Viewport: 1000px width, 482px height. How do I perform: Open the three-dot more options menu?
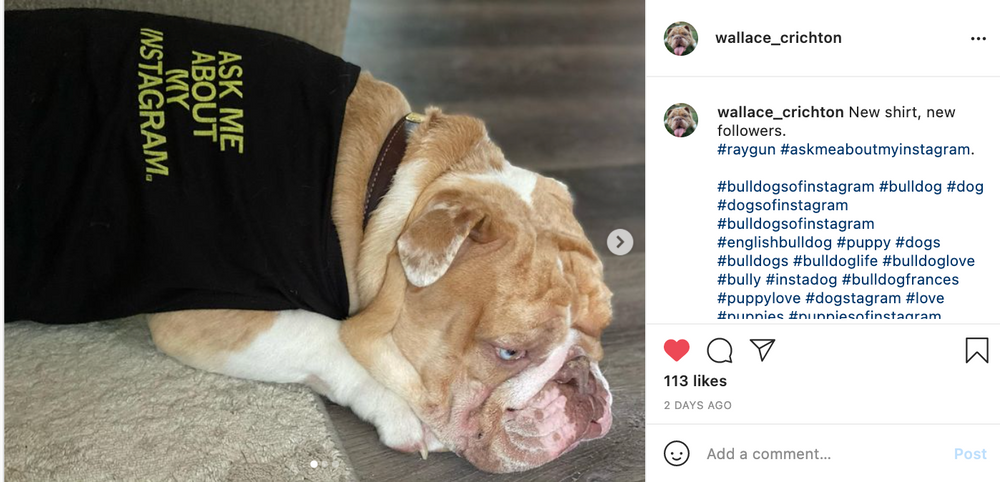tap(978, 39)
